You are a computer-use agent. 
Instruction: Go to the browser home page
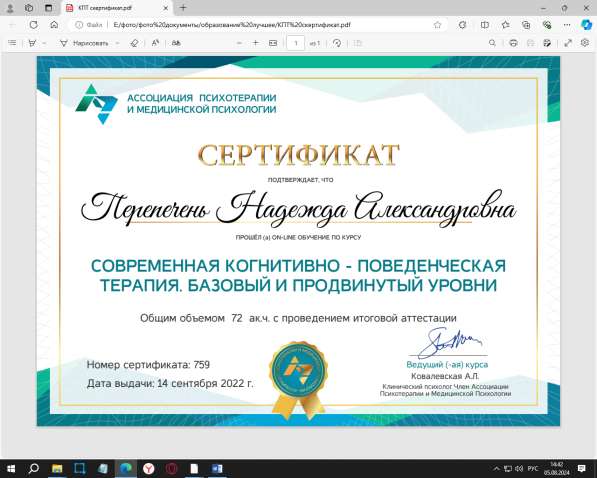tap(54, 25)
